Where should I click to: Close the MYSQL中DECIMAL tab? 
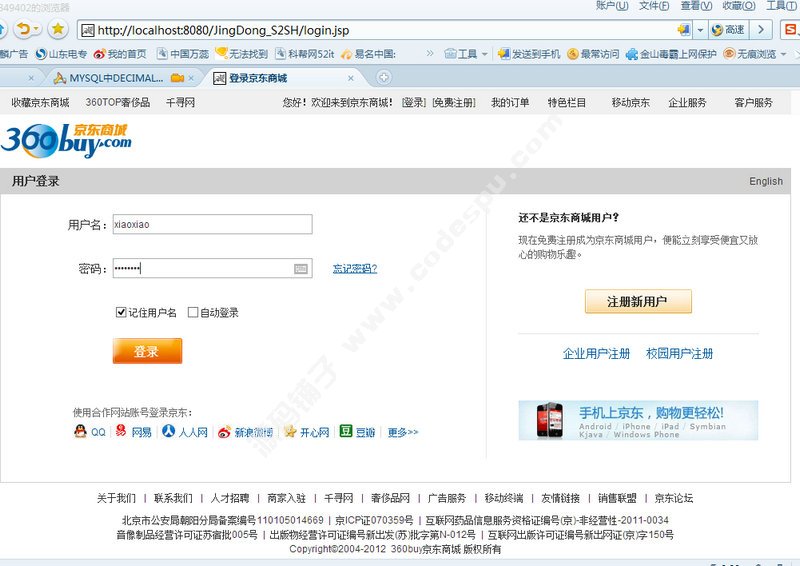coord(191,79)
